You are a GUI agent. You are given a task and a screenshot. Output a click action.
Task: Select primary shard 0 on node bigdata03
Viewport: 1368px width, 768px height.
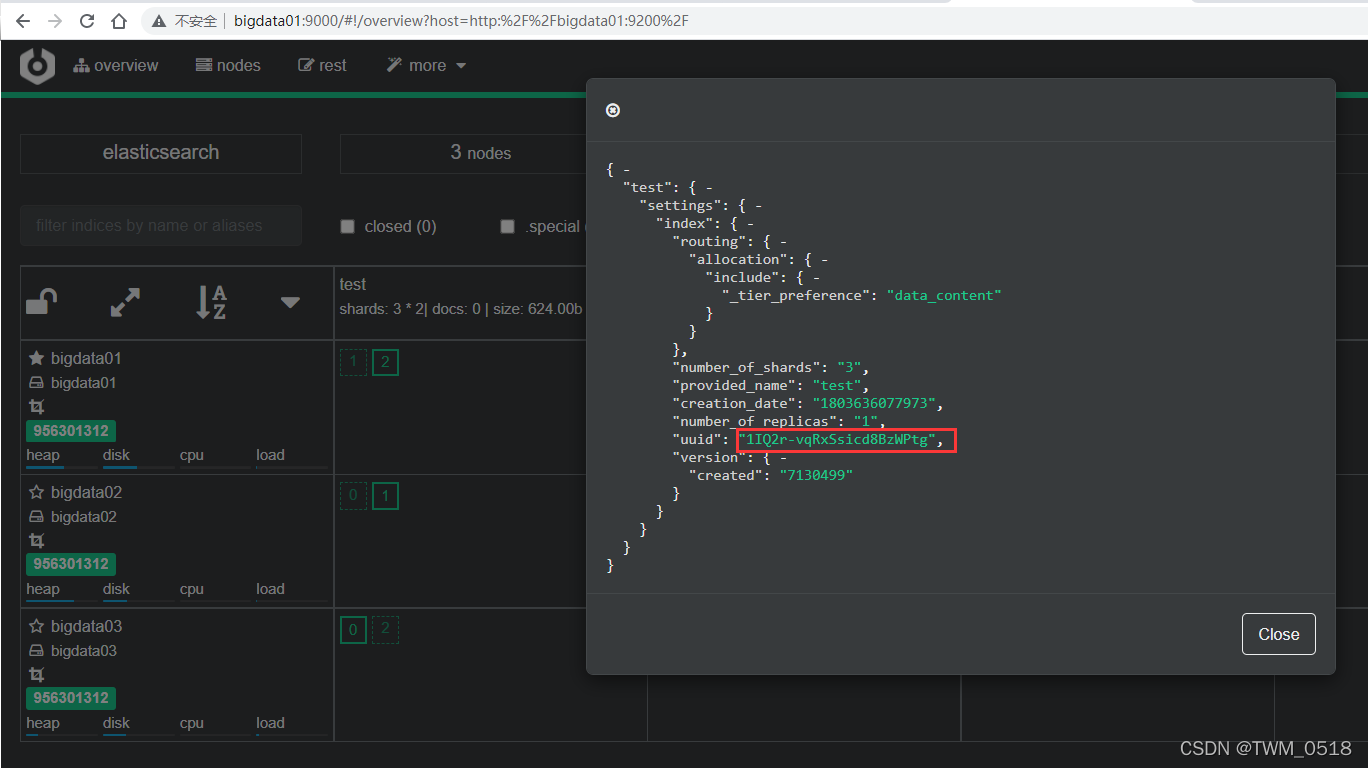353,630
